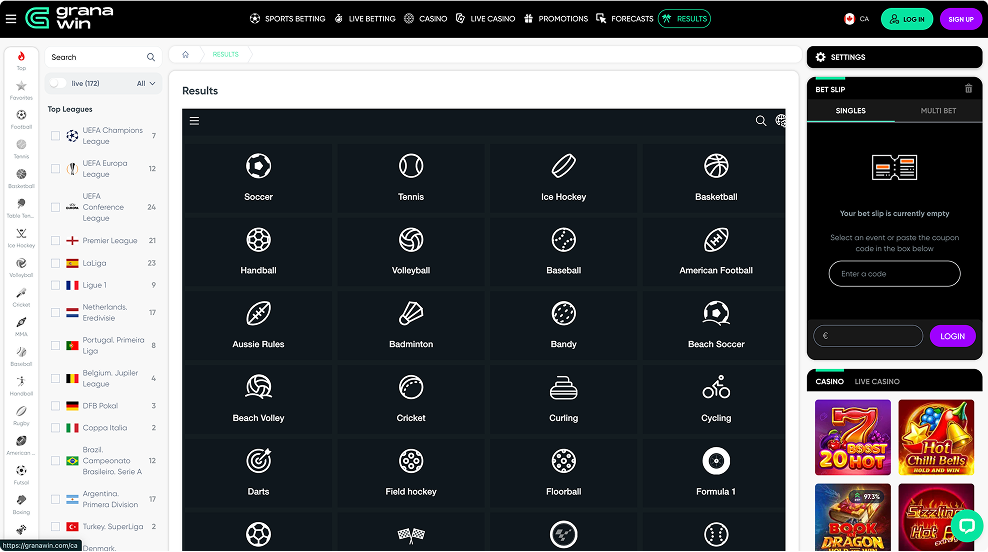Open Soccer results
988x552 pixels.
point(258,178)
